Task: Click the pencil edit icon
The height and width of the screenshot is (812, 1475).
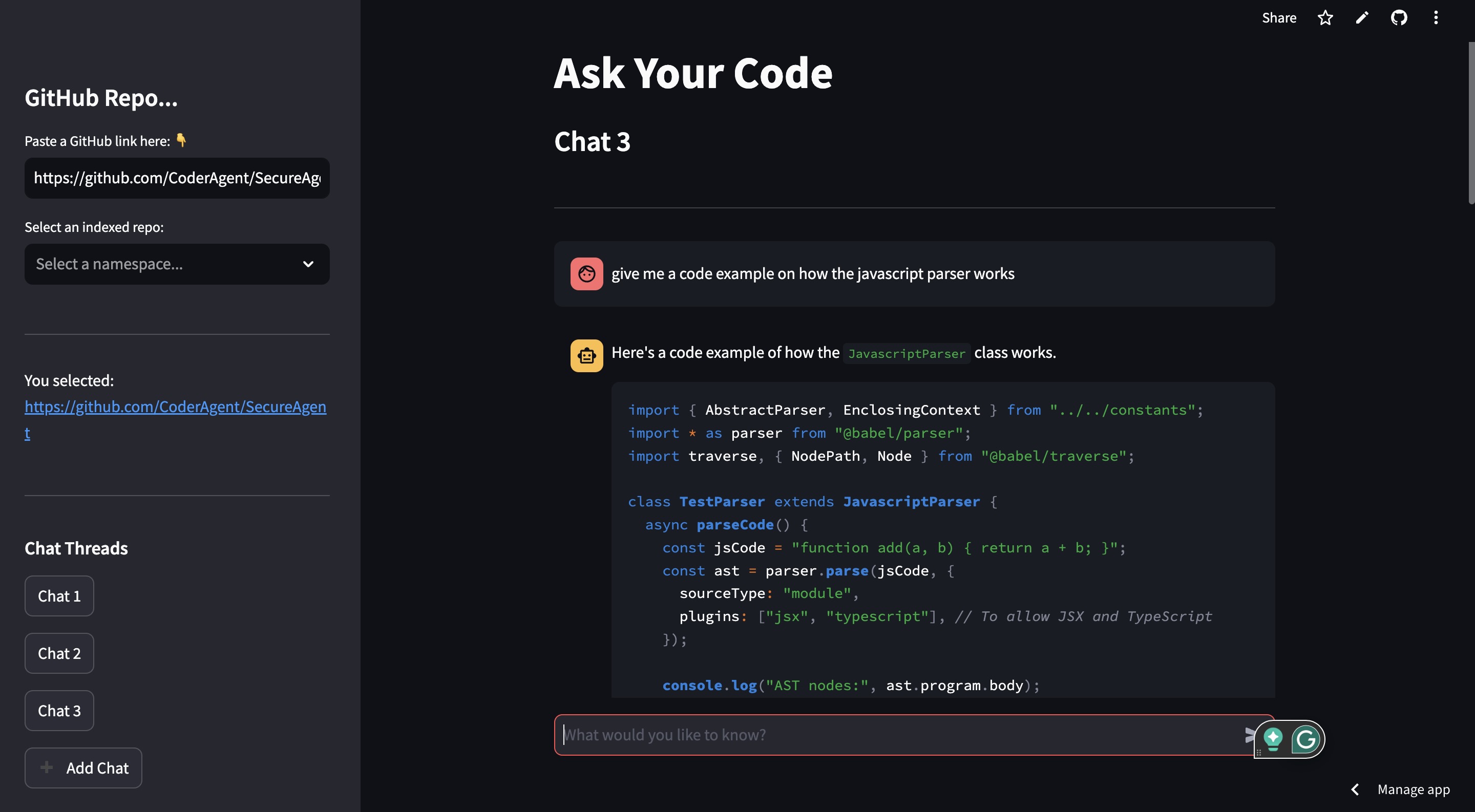Action: [1362, 18]
